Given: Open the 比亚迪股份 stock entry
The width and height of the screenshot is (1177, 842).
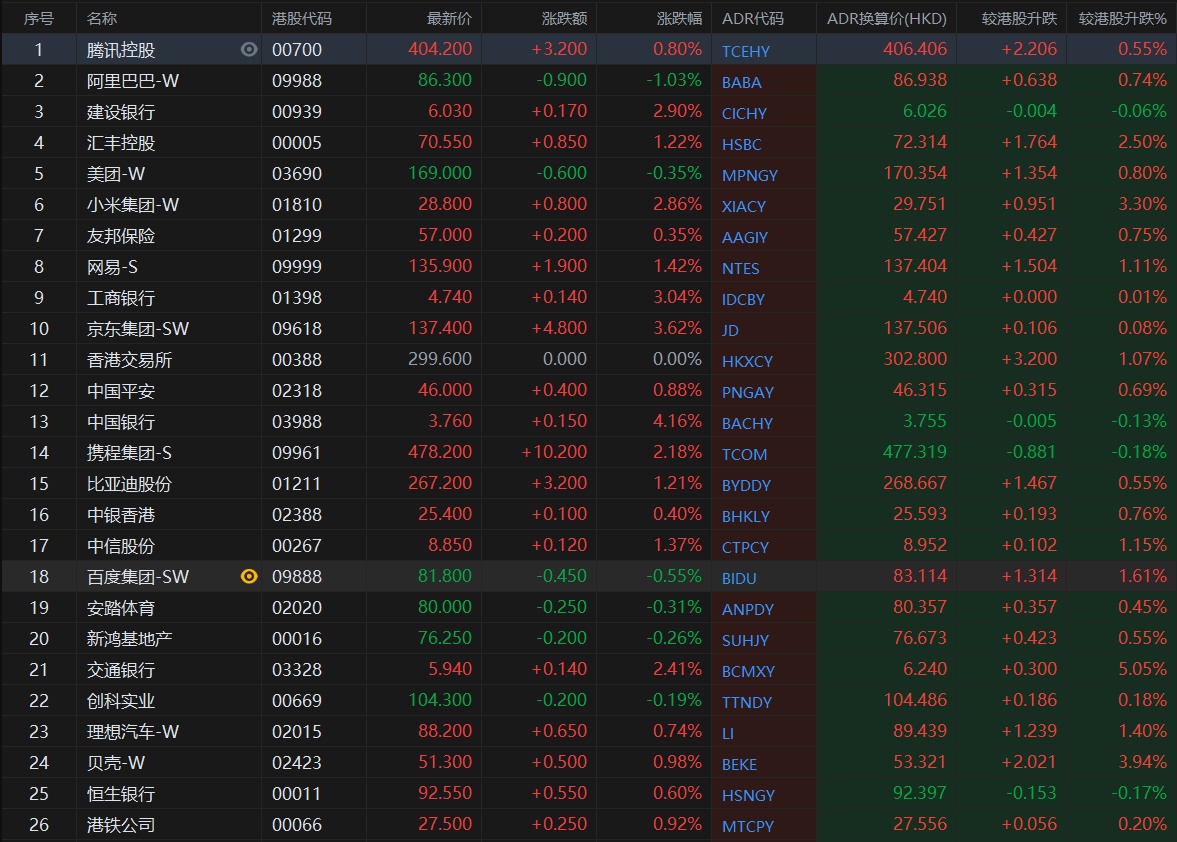Looking at the screenshot, I should (x=129, y=483).
